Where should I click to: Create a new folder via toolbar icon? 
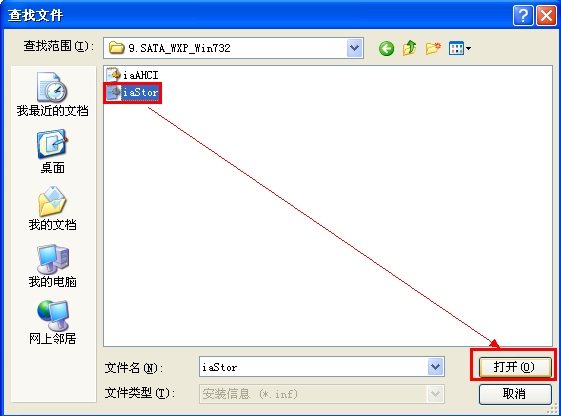(433, 48)
